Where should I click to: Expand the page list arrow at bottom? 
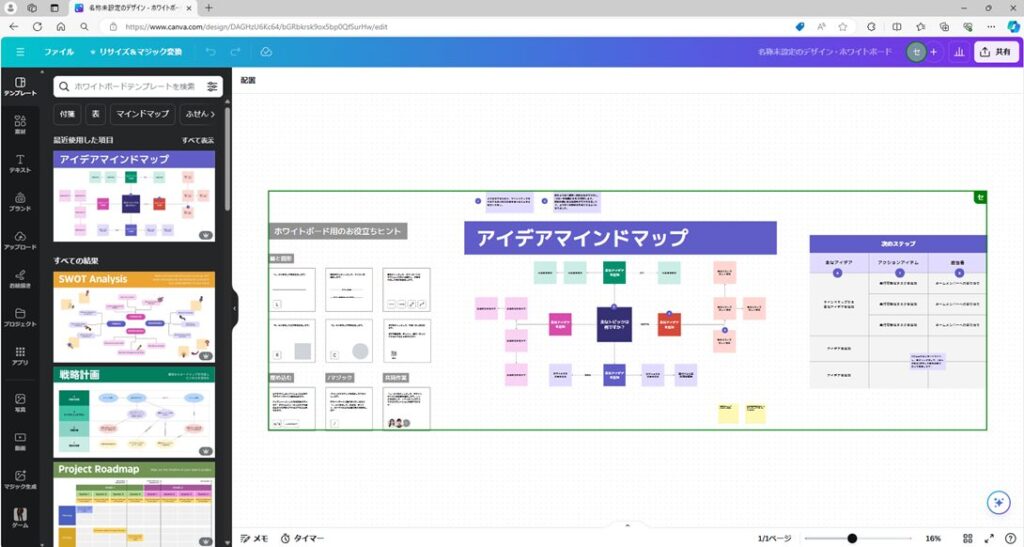tap(627, 525)
